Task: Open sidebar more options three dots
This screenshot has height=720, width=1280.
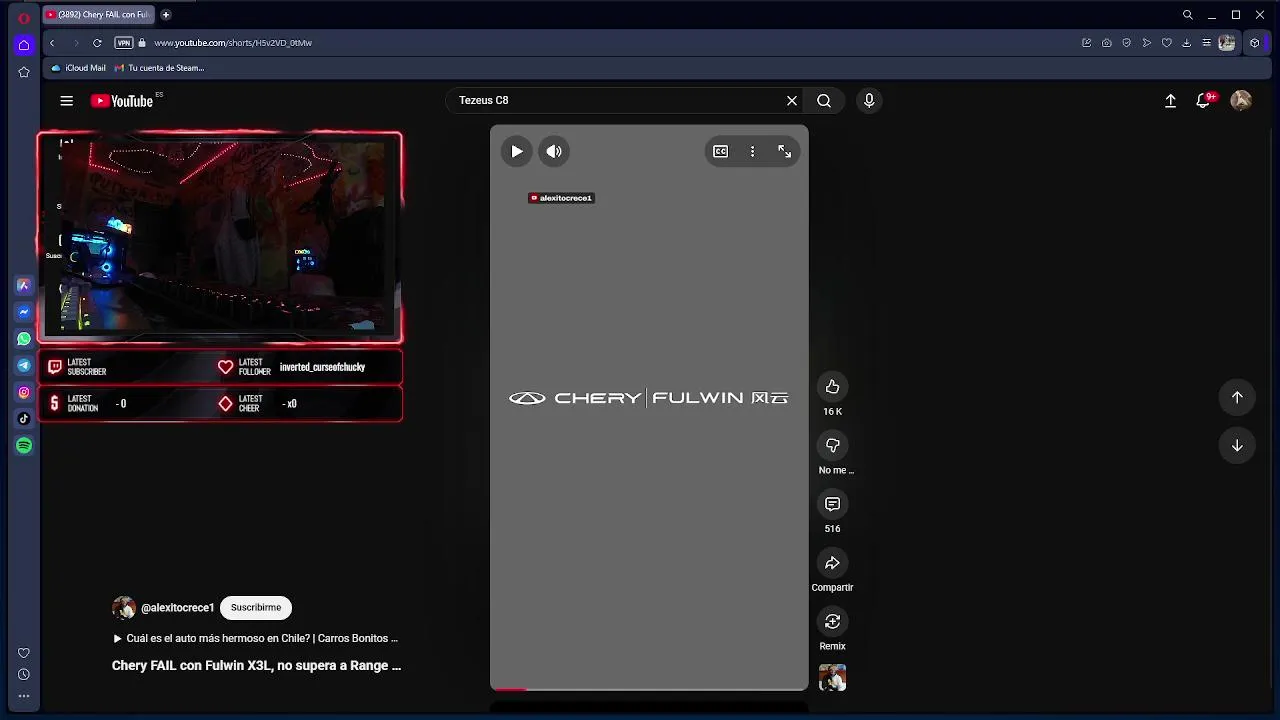Action: 24,696
